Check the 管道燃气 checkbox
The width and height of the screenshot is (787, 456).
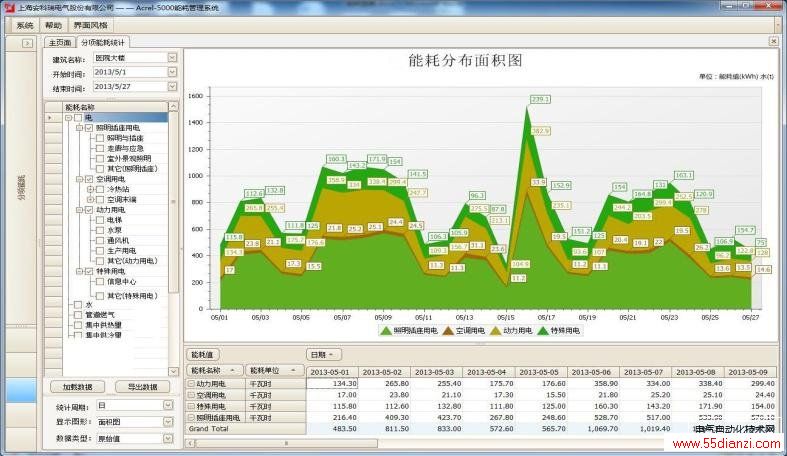pyautogui.click(x=78, y=315)
